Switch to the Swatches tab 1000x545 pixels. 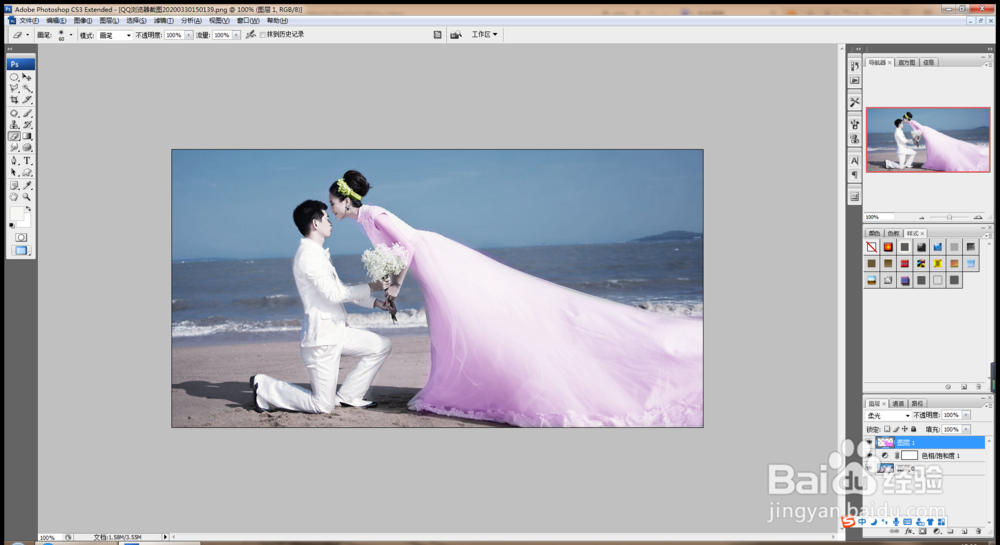[x=893, y=233]
